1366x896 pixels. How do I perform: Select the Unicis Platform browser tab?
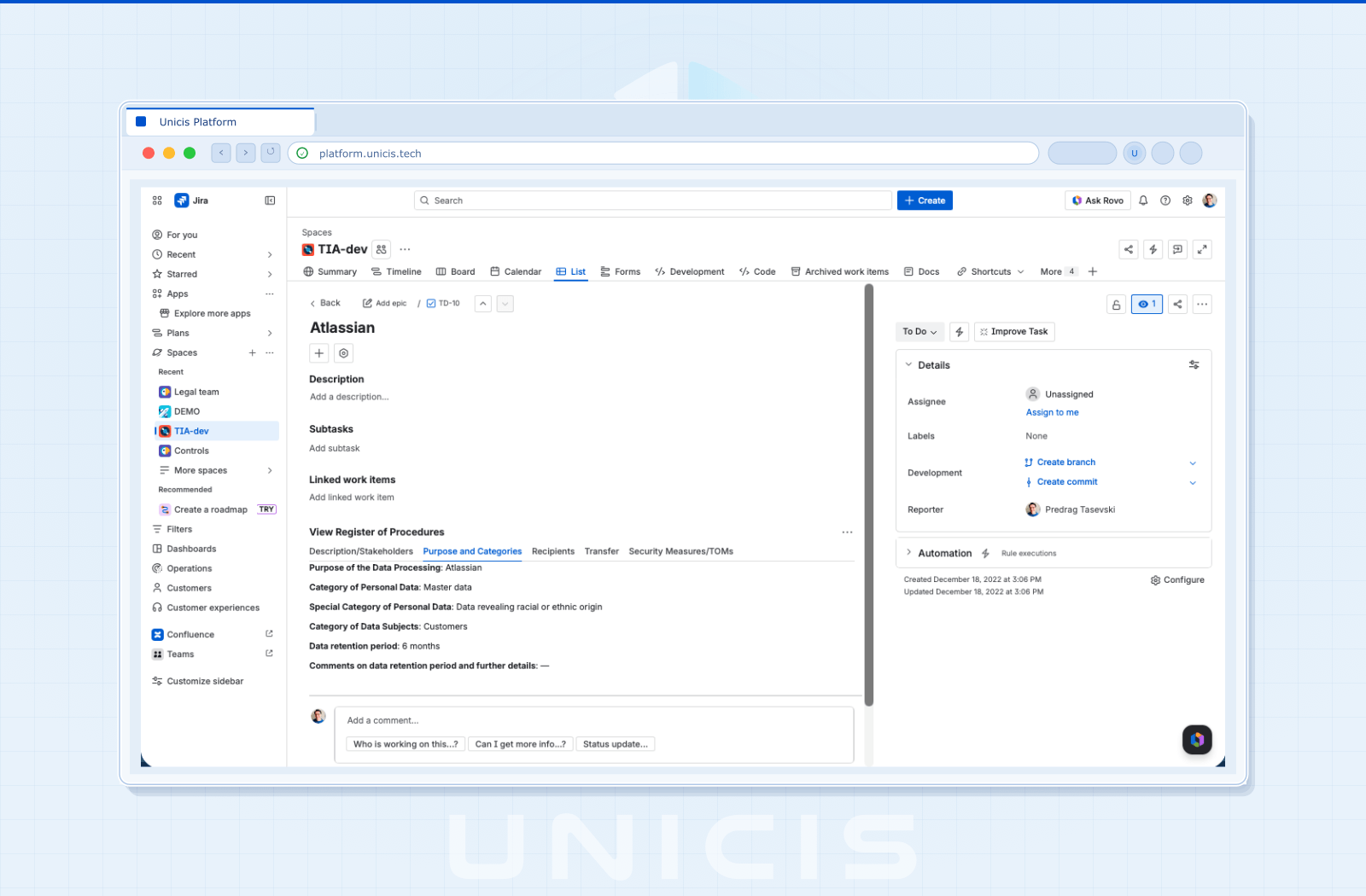(x=220, y=122)
